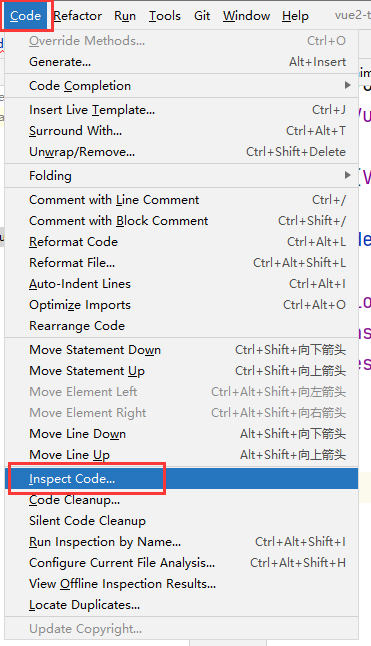Choose Generate from the Code menu
This screenshot has width=371, height=646.
point(181,62)
